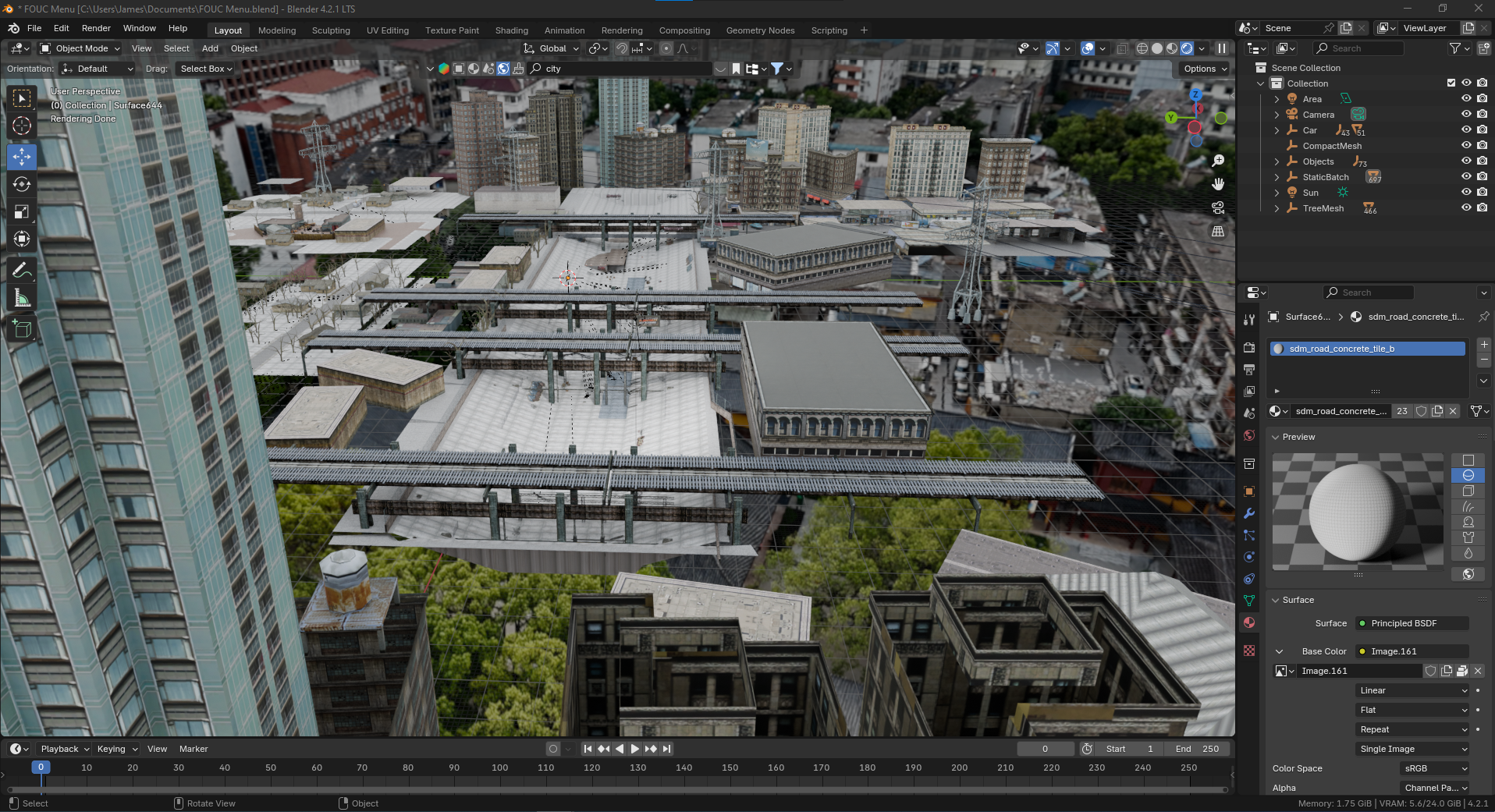Screen dimensions: 1495x812
Task: Open the viewport Add menu
Action: [x=210, y=48]
